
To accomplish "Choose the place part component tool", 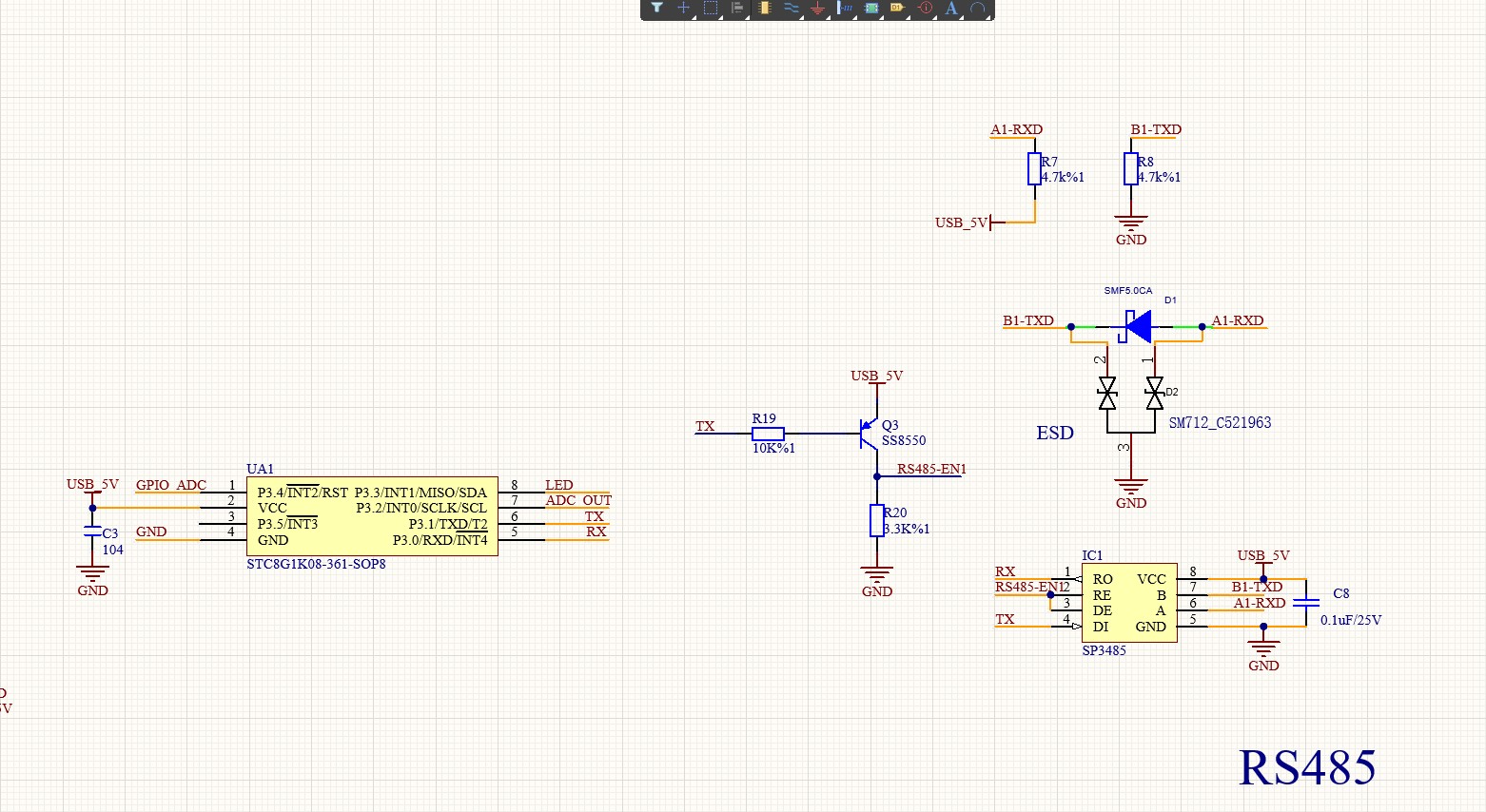I will (764, 8).
